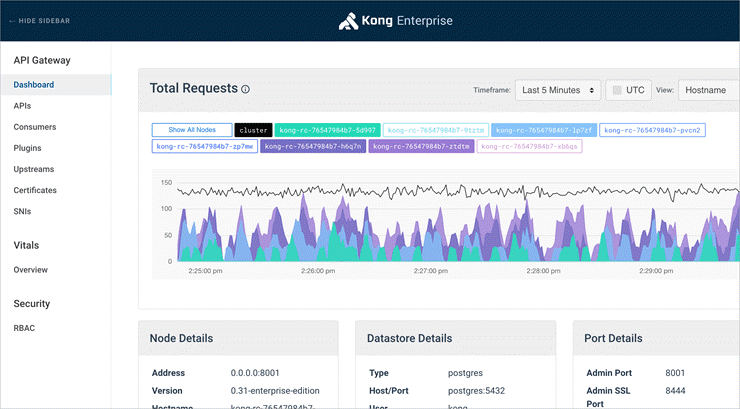Click the 2:25:00 pm axis label
Image resolution: width=740 pixels, height=409 pixels.
pyautogui.click(x=205, y=271)
